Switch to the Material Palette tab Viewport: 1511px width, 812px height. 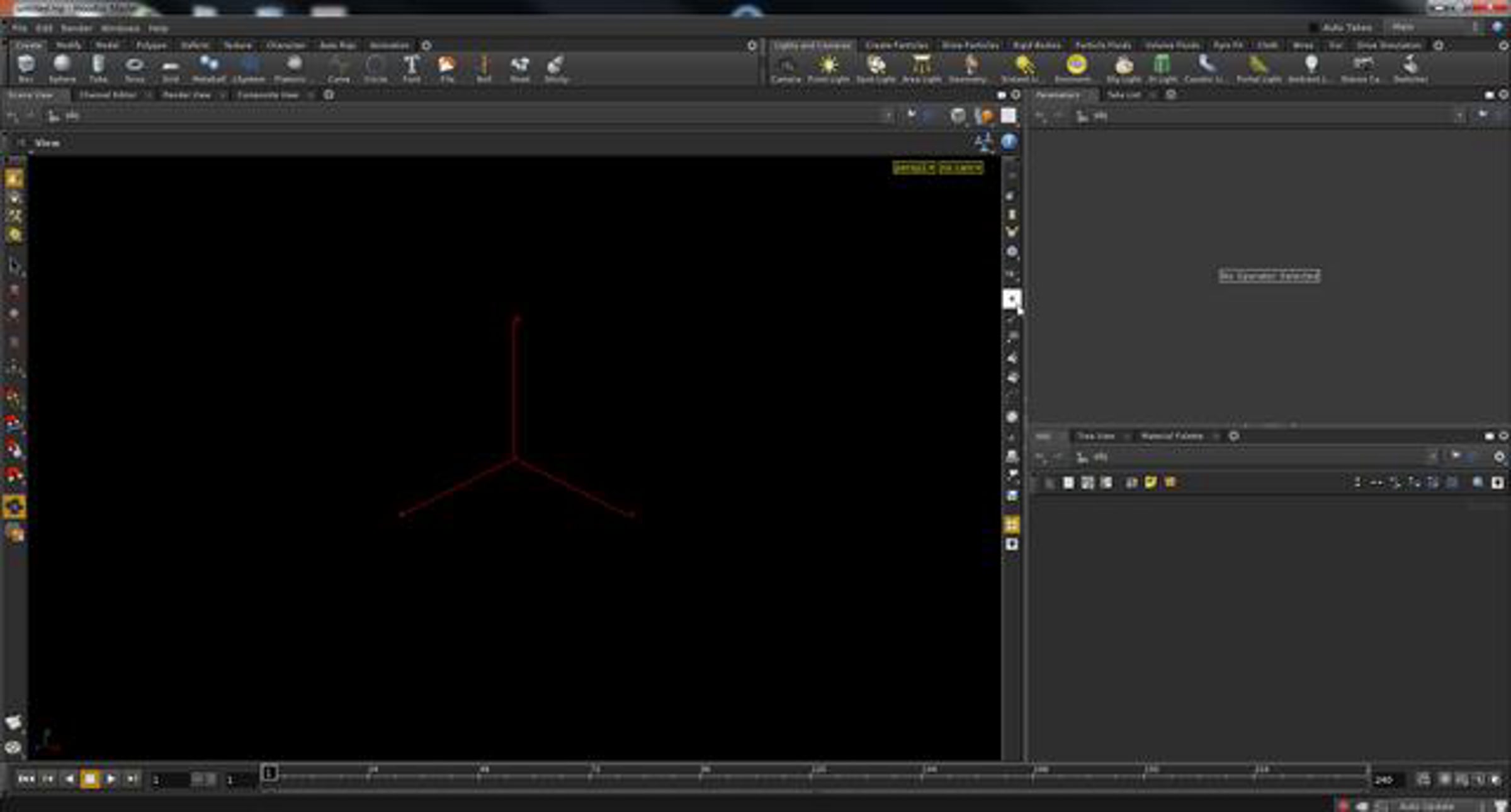(x=1172, y=436)
